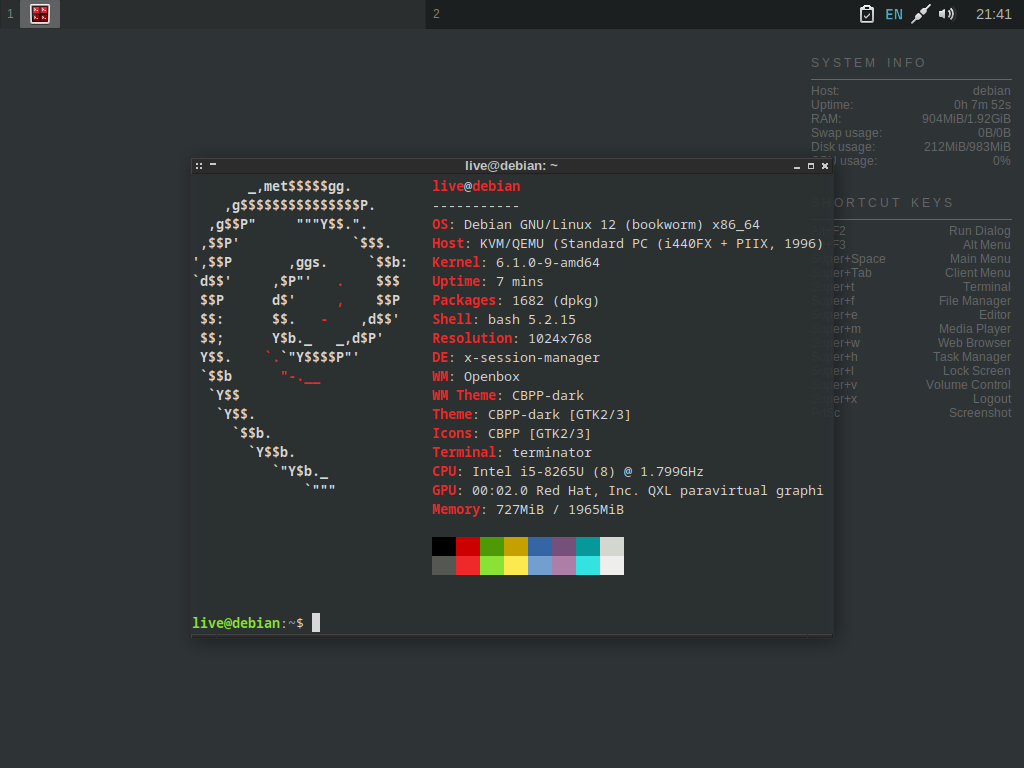This screenshot has height=768, width=1024.
Task: Click the volume speaker tray icon
Action: [947, 14]
